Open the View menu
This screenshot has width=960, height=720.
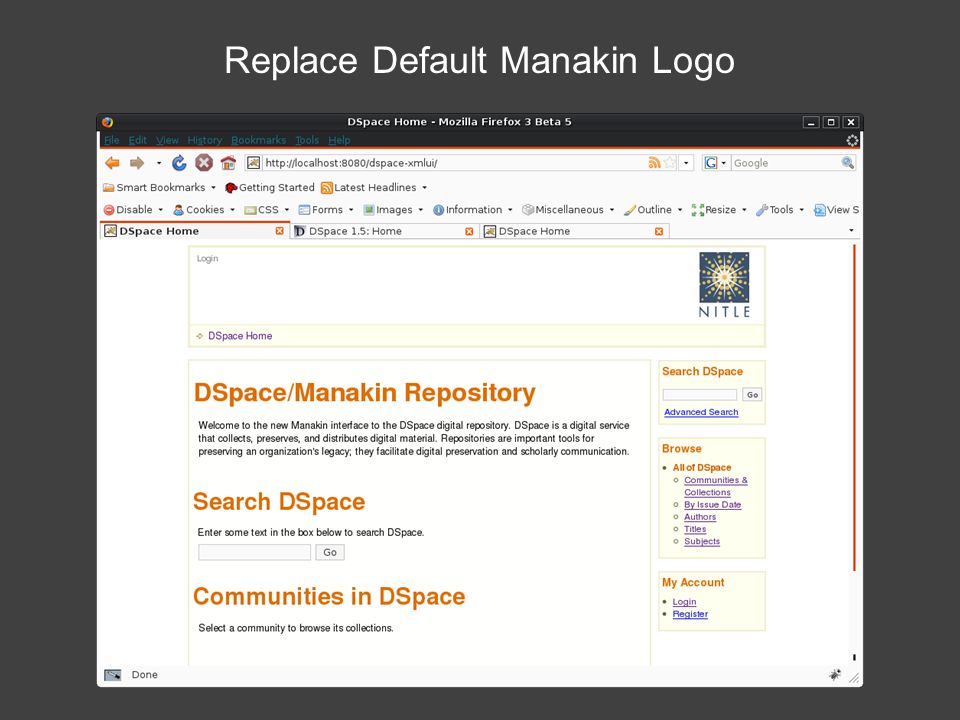pyautogui.click(x=167, y=140)
